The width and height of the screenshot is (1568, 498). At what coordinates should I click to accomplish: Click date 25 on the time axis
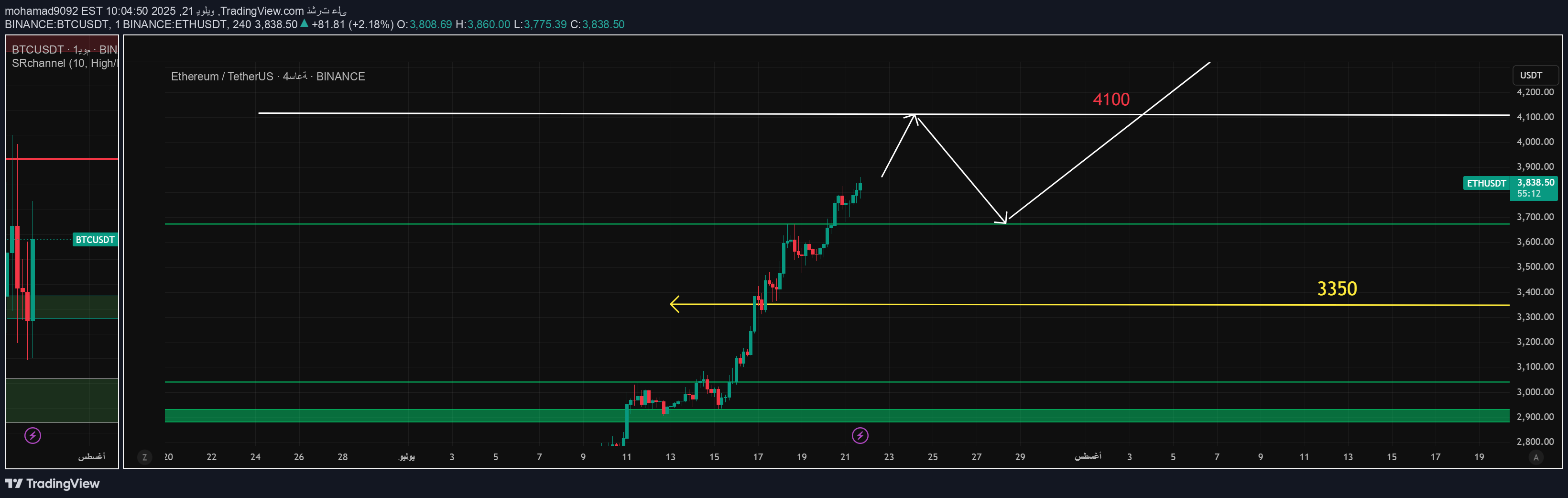tap(933, 457)
